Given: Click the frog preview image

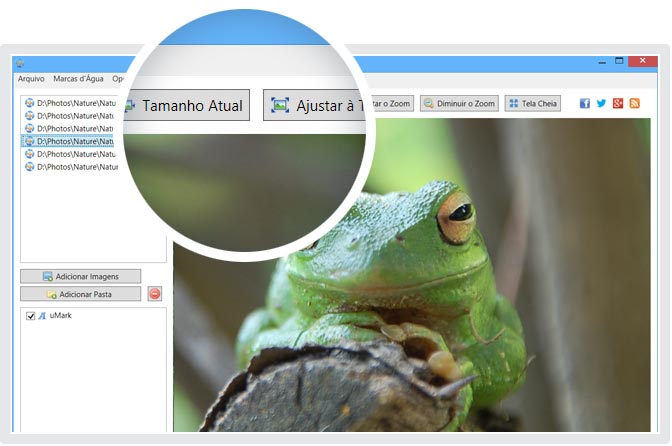Looking at the screenshot, I should point(420,300).
